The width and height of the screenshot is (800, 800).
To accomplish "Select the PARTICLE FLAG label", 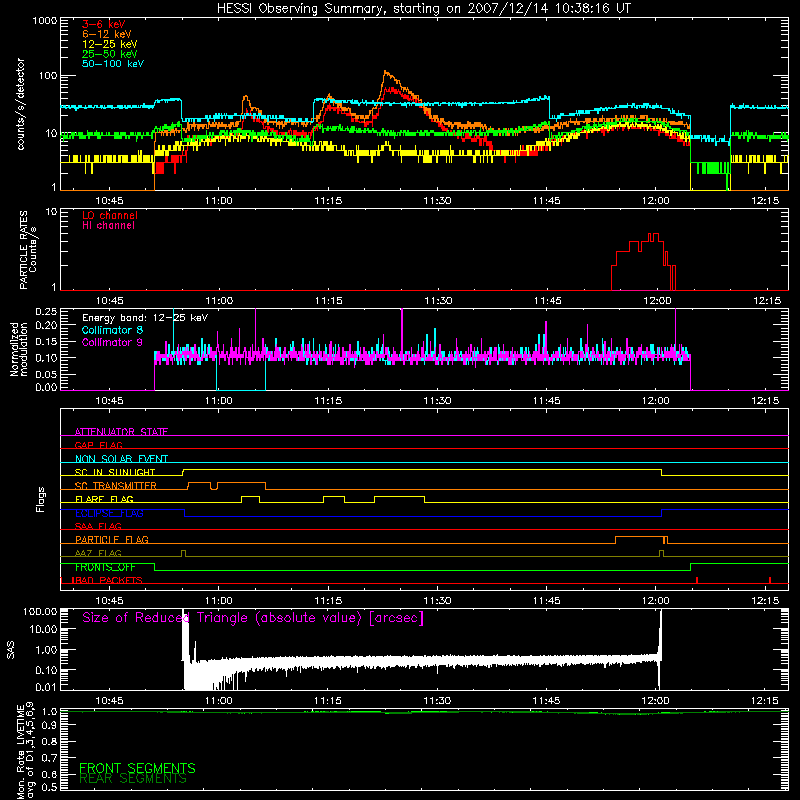I will [x=112, y=539].
